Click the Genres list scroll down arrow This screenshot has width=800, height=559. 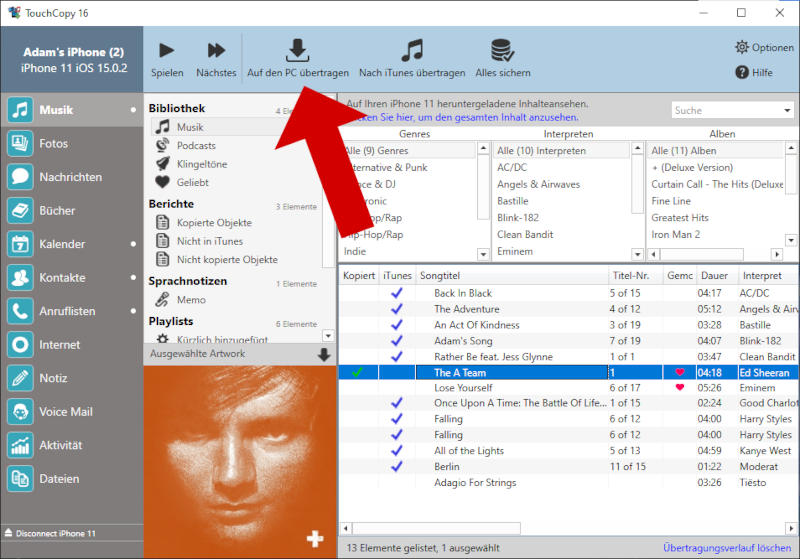[x=483, y=253]
